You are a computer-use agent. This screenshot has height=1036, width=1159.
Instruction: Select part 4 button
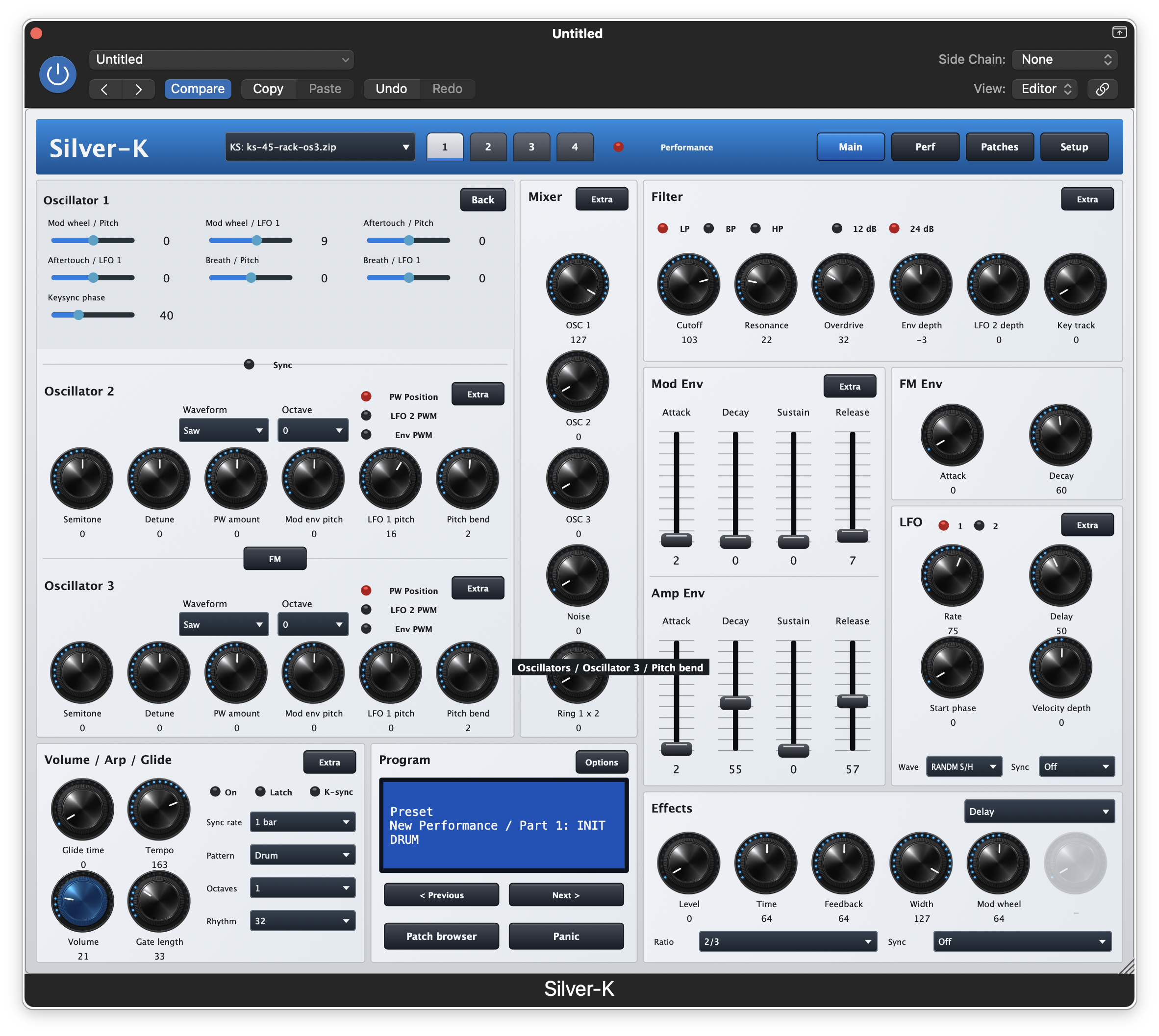(575, 147)
